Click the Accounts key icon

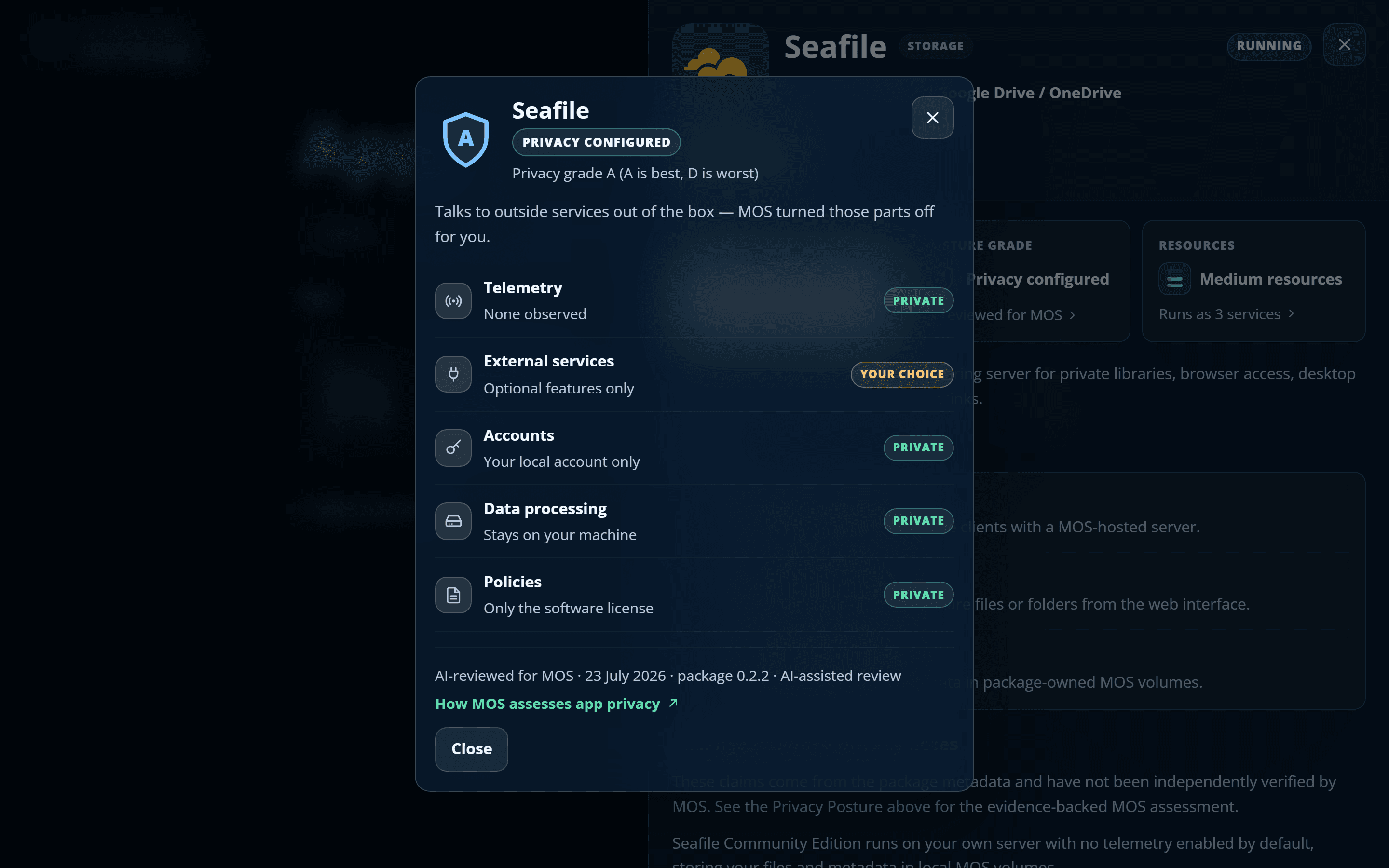453,448
